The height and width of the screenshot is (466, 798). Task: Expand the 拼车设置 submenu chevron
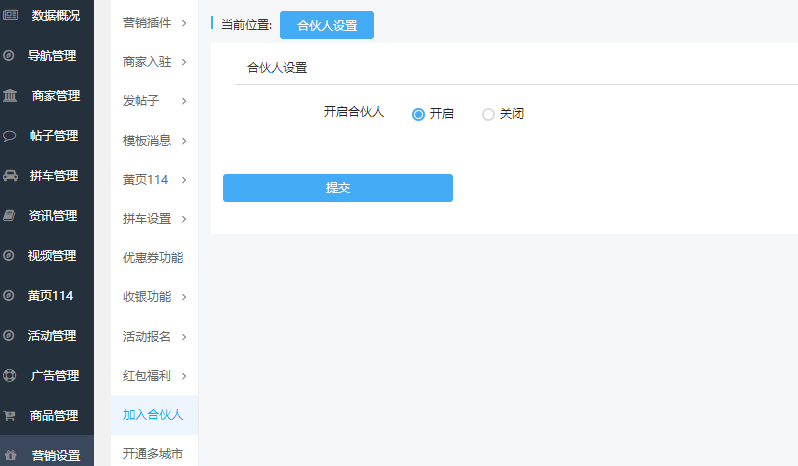point(184,219)
